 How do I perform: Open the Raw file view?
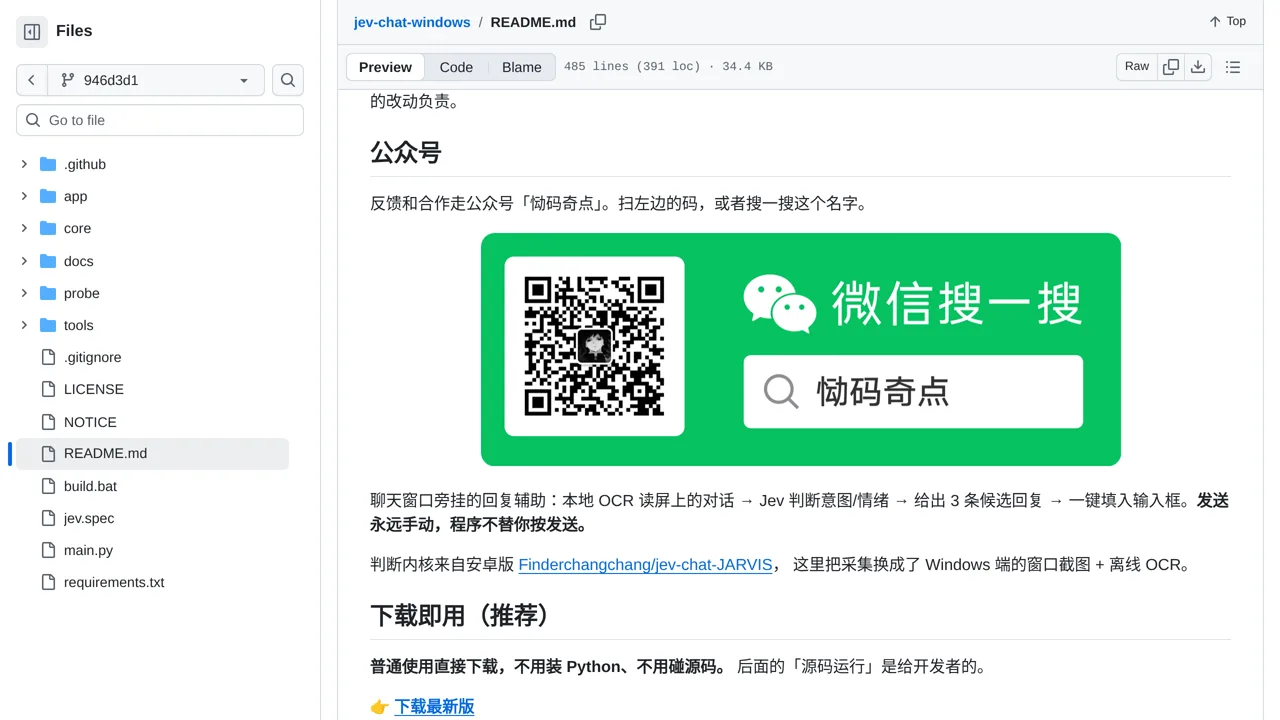click(x=1137, y=67)
